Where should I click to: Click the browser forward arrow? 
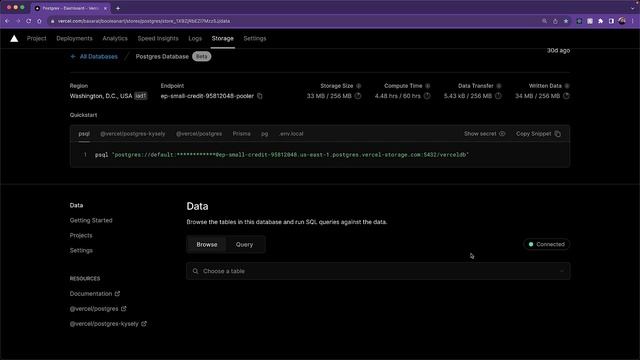[18, 21]
